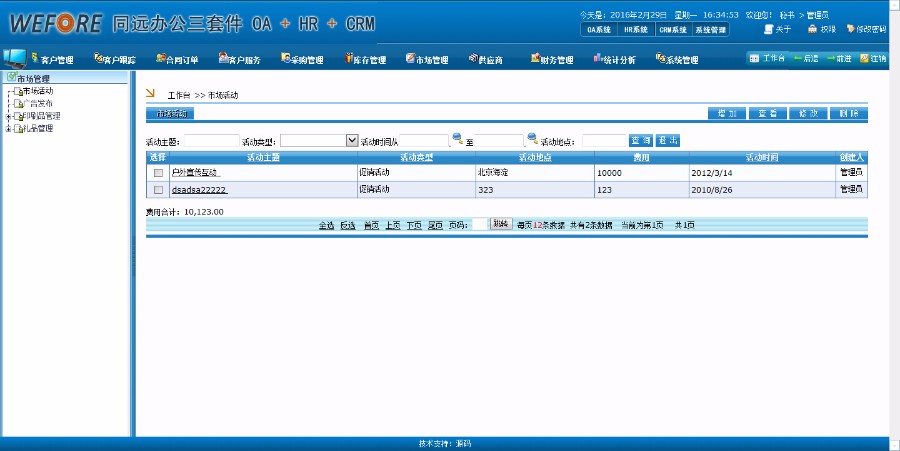This screenshot has width=900, height=451.
Task: Click the 修改 edit button
Action: (x=808, y=114)
